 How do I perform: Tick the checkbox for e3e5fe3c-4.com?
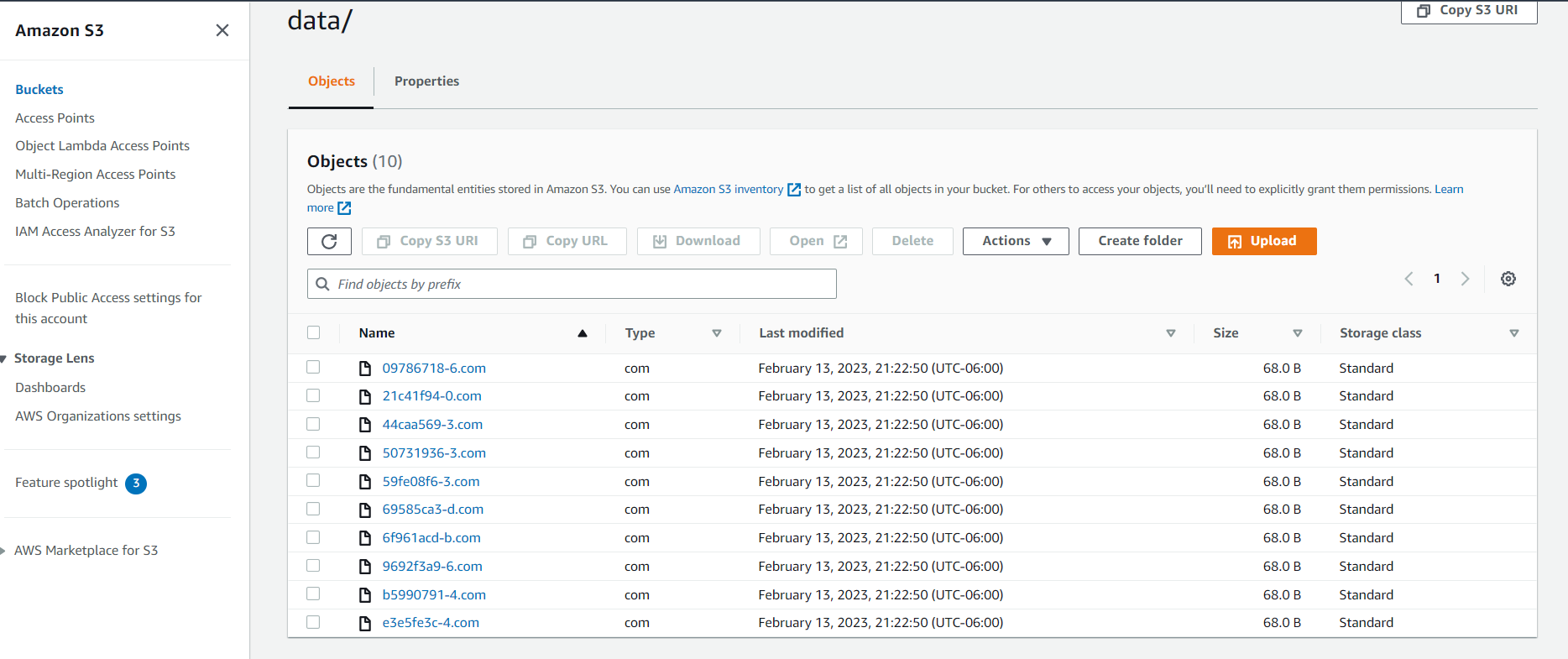(314, 622)
